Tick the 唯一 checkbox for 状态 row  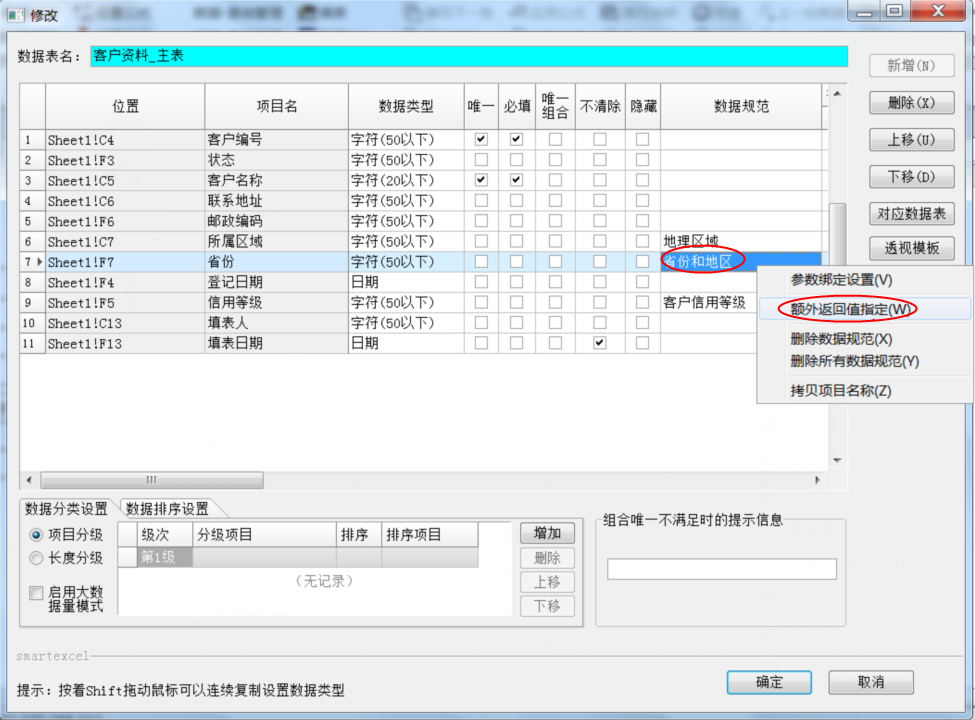tap(481, 160)
